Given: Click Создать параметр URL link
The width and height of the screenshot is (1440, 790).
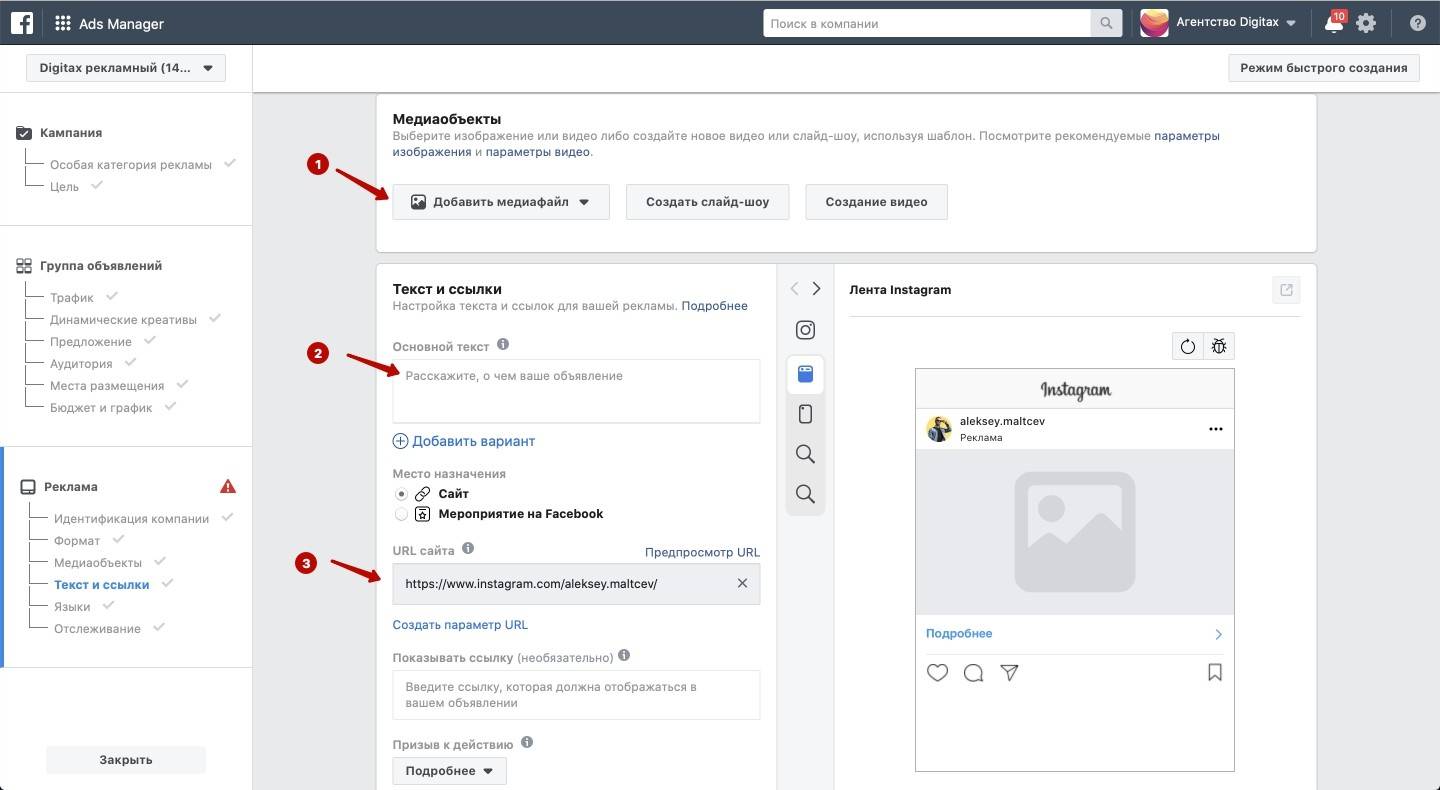Looking at the screenshot, I should 460,625.
